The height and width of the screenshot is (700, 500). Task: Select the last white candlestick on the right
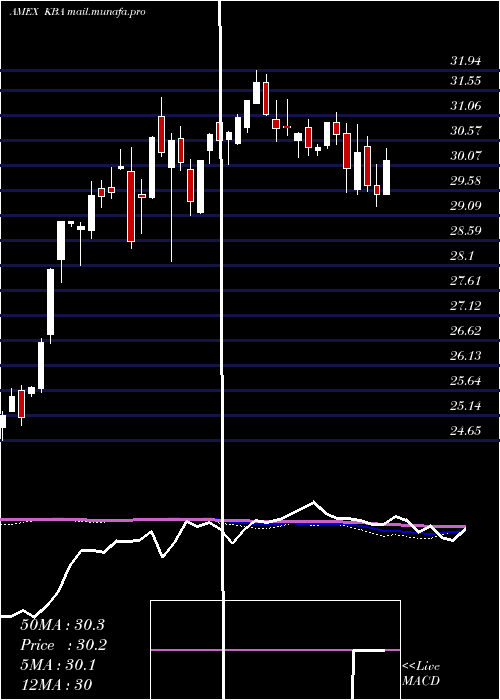pyautogui.click(x=386, y=177)
